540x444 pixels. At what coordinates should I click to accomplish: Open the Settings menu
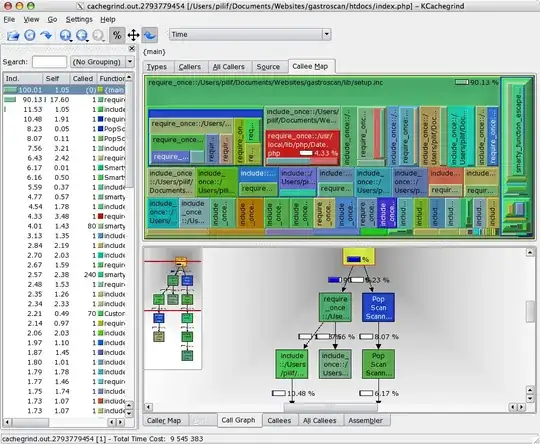click(x=79, y=20)
